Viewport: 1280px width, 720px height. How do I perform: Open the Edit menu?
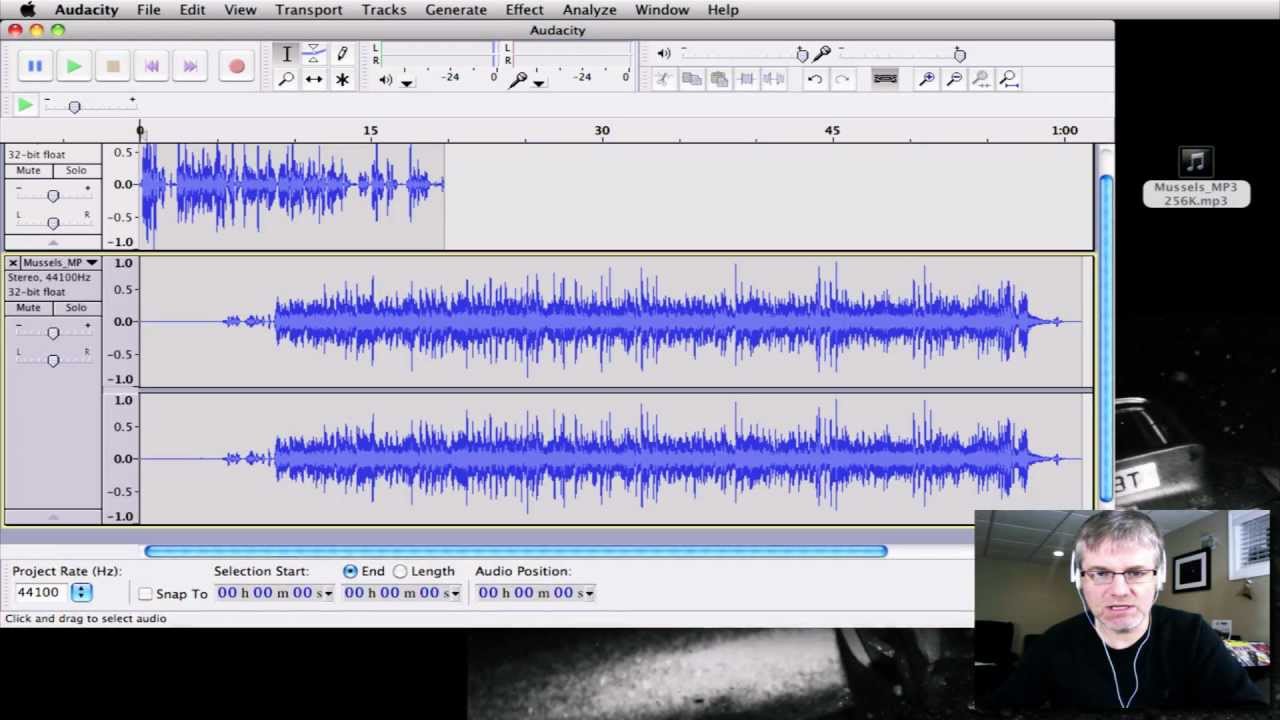click(x=192, y=10)
